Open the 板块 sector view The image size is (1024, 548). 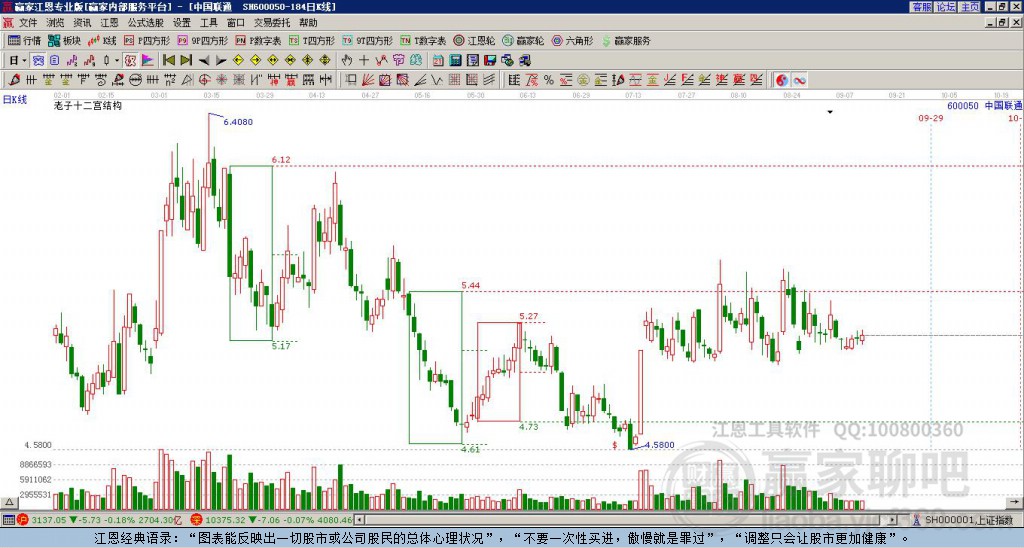click(x=65, y=40)
